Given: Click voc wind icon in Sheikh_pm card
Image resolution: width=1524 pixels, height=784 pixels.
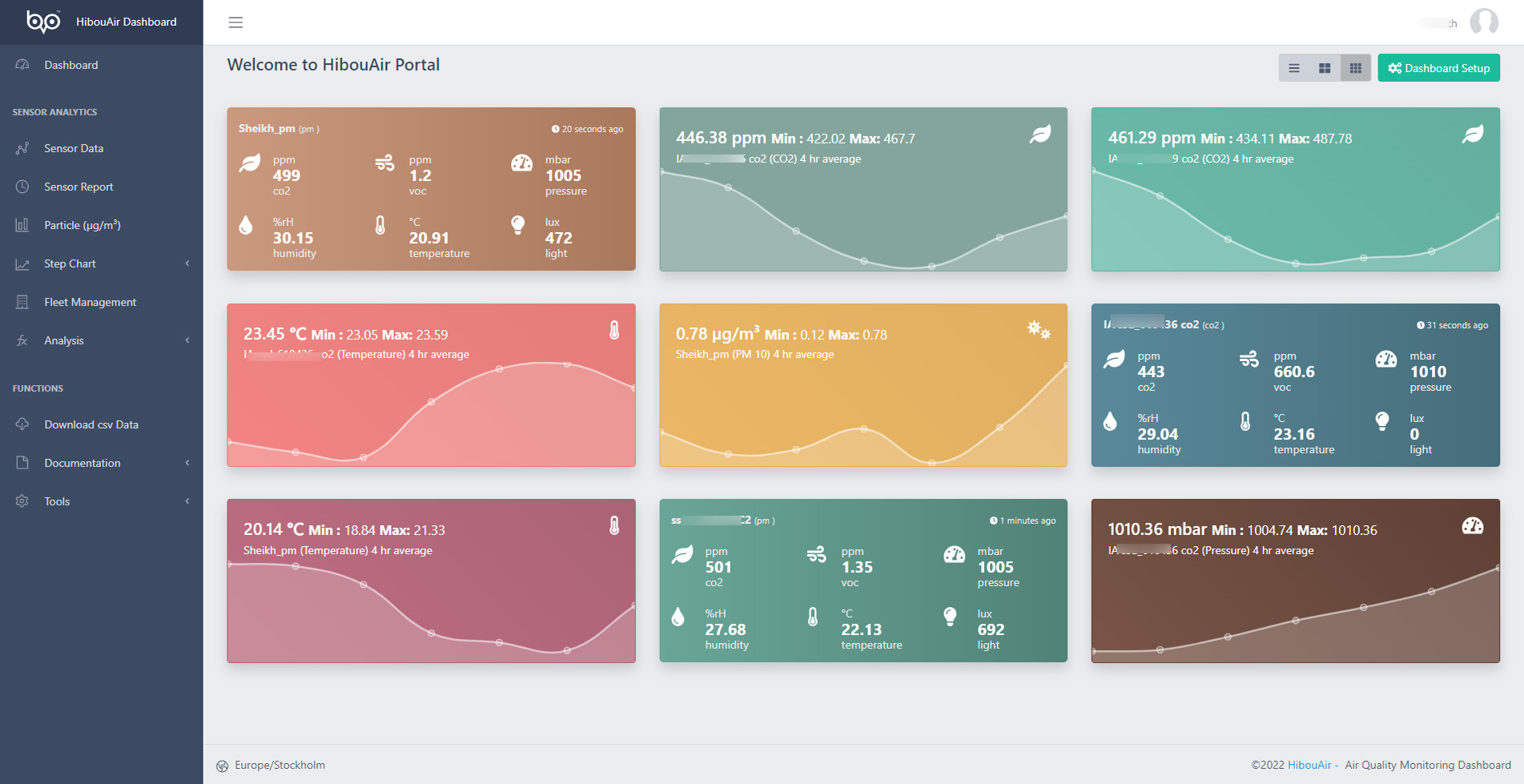Looking at the screenshot, I should 384,163.
